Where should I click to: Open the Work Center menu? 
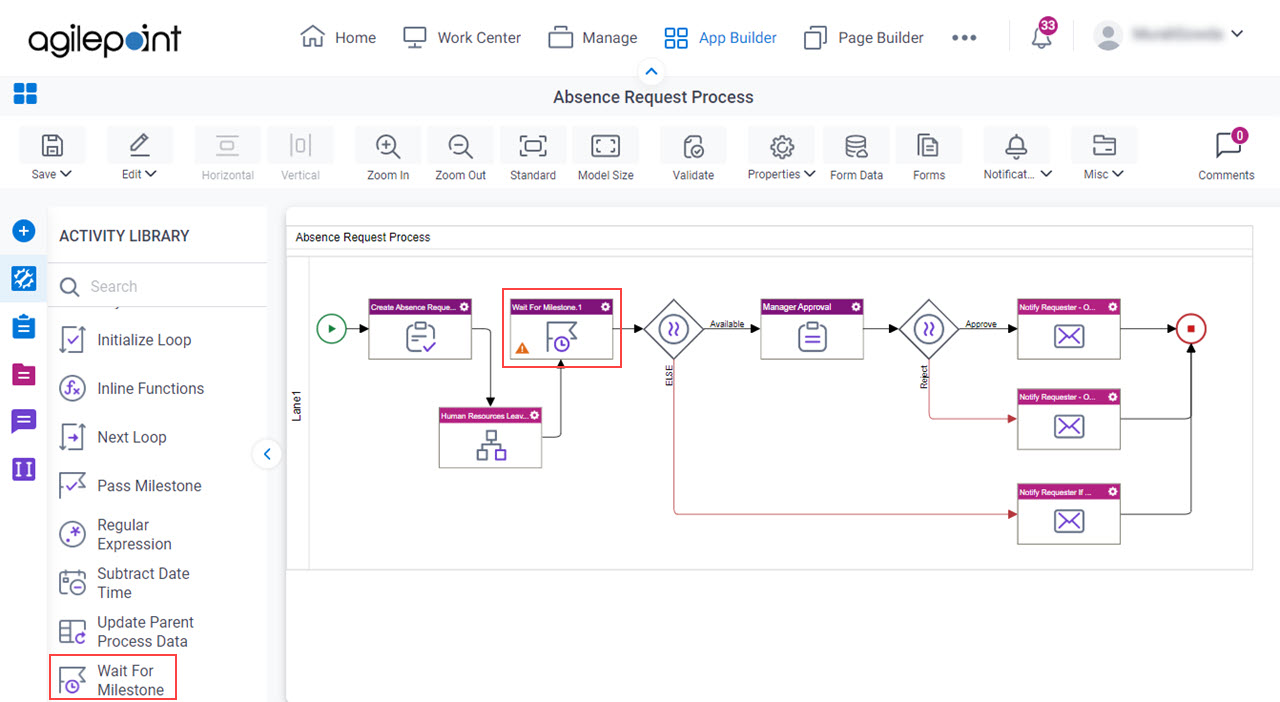pyautogui.click(x=461, y=38)
